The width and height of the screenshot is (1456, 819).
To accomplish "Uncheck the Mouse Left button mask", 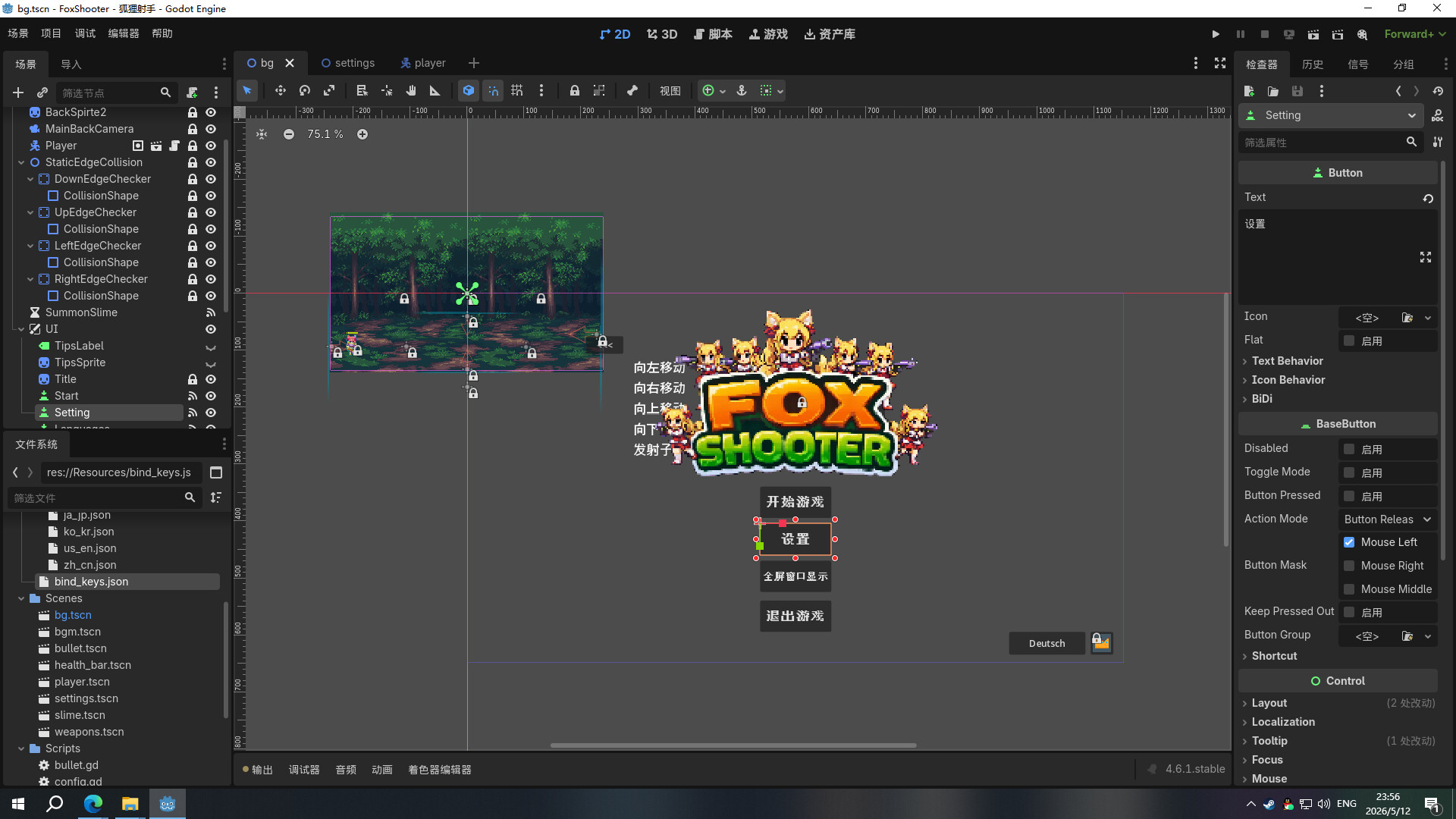I will point(1349,542).
